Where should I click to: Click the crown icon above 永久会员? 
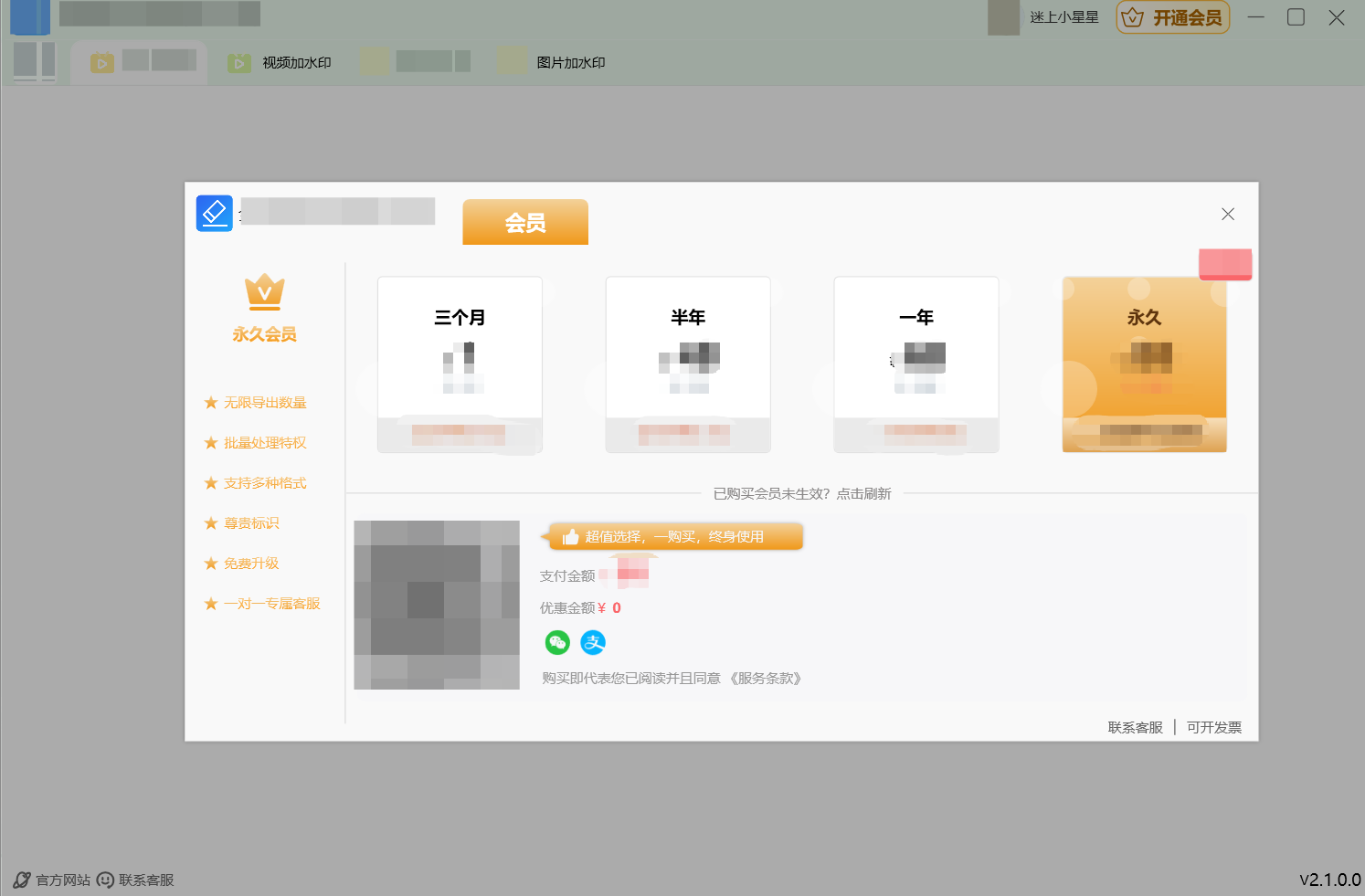pyautogui.click(x=264, y=290)
